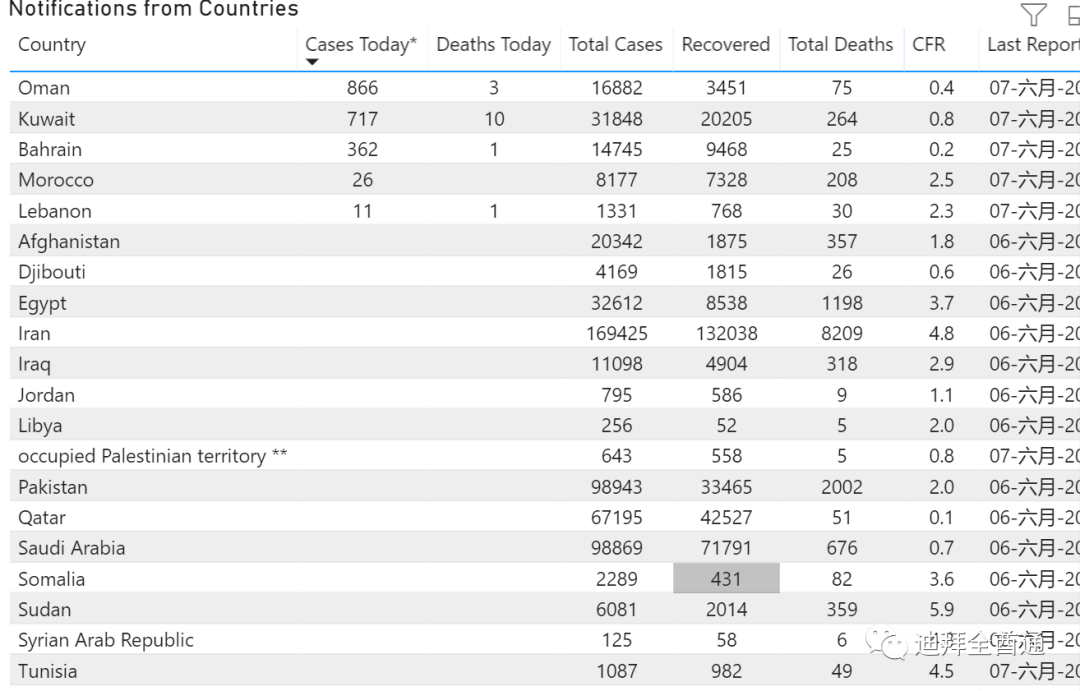Screen dimensions: 1080x691
Task: Sort by the Country column header
Action: point(52,45)
